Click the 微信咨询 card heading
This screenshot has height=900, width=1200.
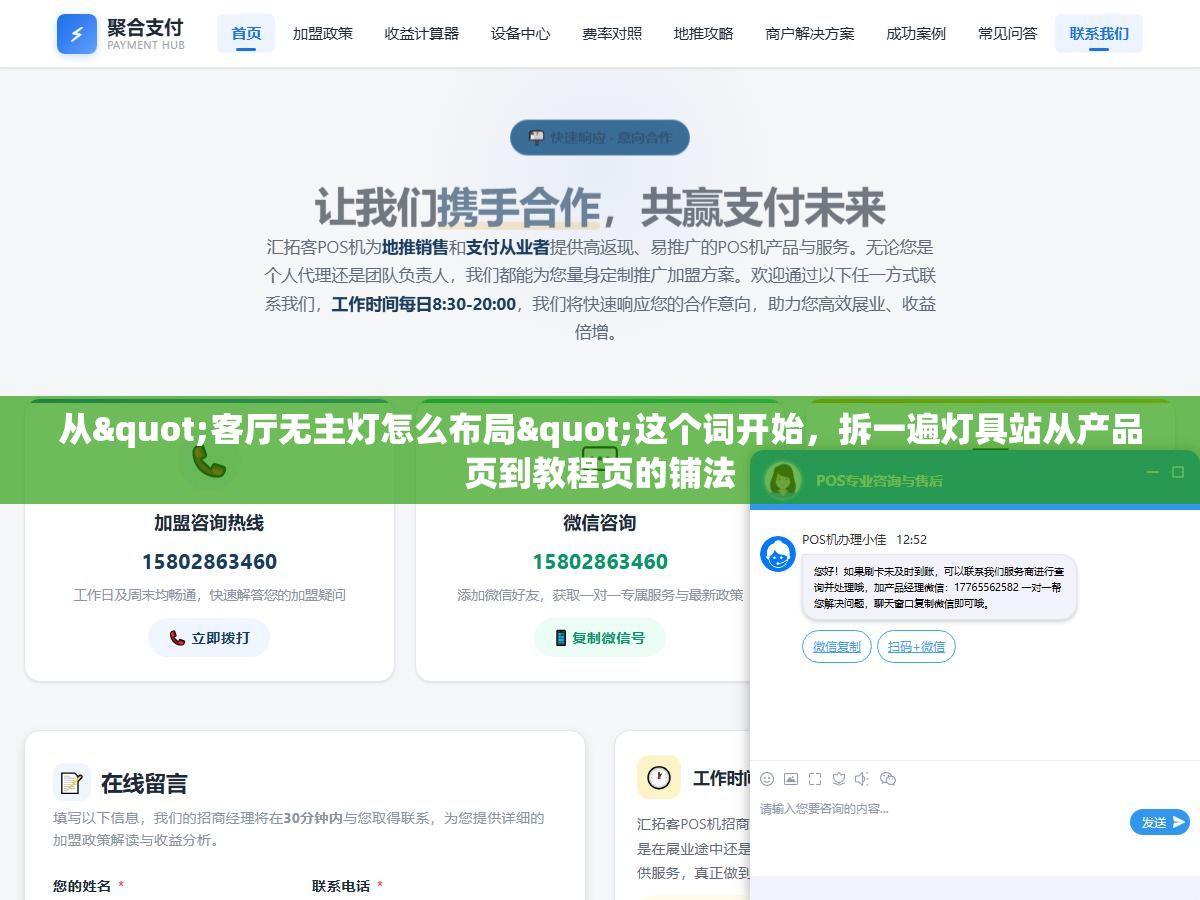point(600,523)
